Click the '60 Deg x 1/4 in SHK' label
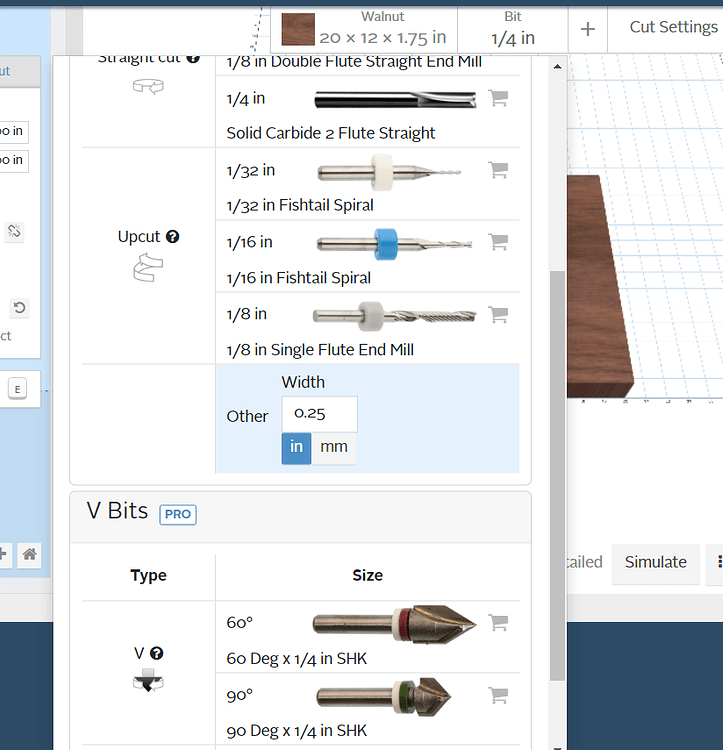The height and width of the screenshot is (750, 723). point(297,659)
